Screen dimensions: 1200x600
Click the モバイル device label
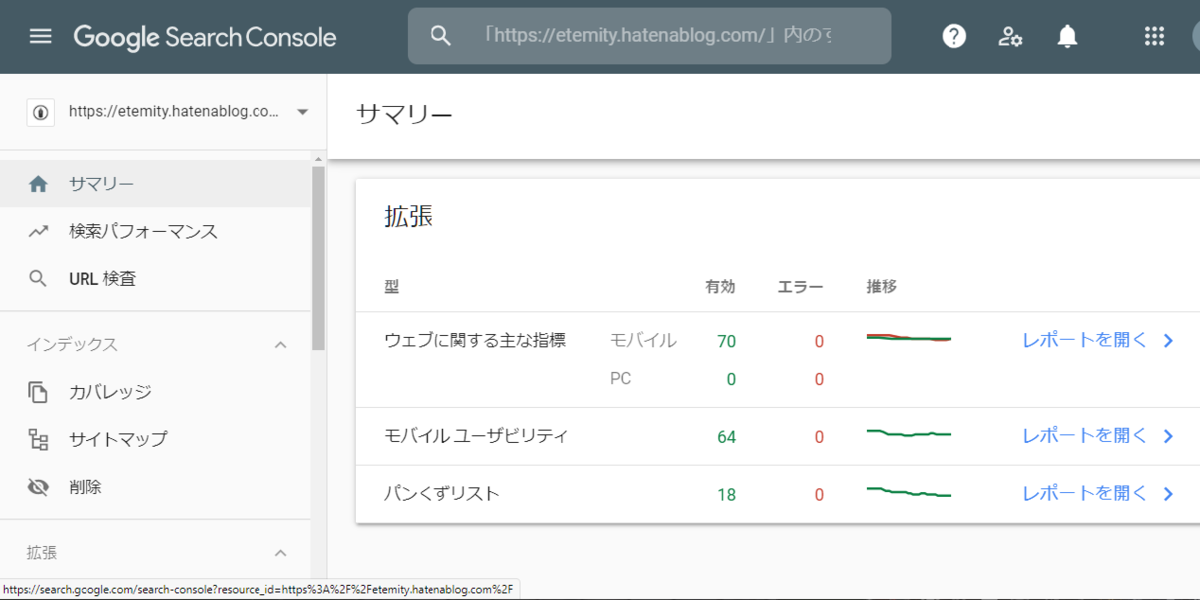(643, 340)
